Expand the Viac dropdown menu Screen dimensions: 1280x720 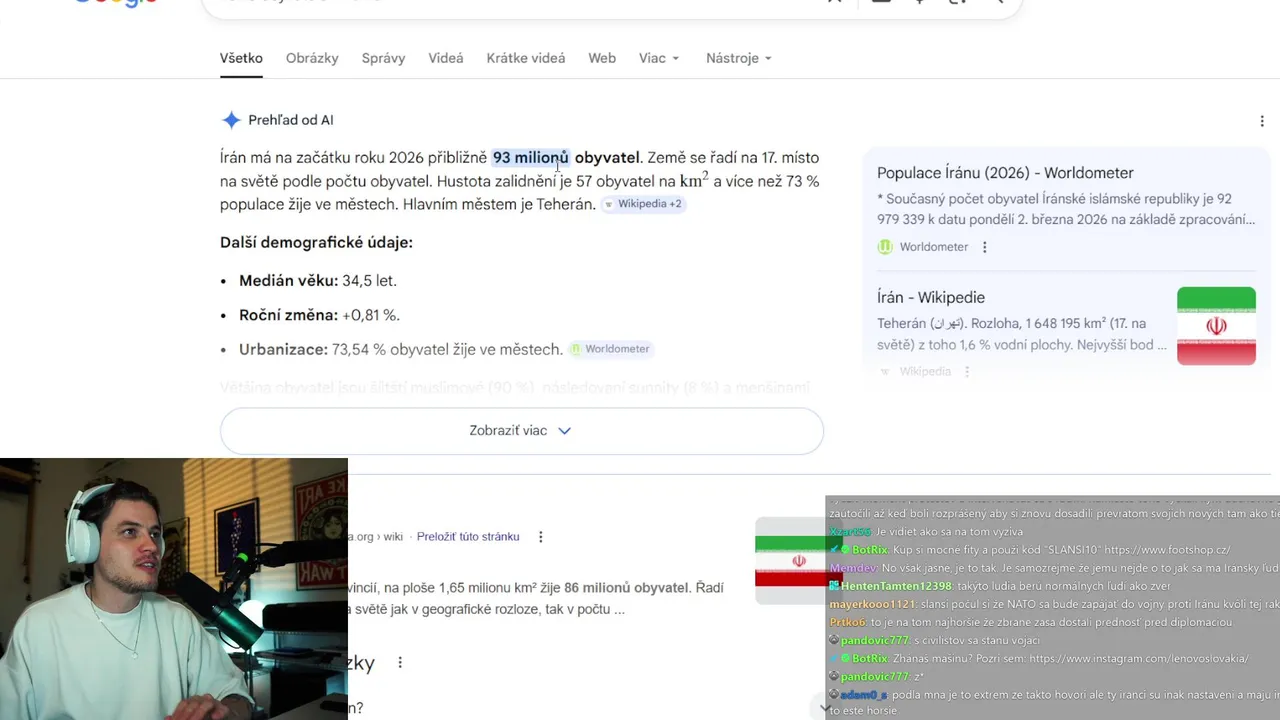coord(659,58)
